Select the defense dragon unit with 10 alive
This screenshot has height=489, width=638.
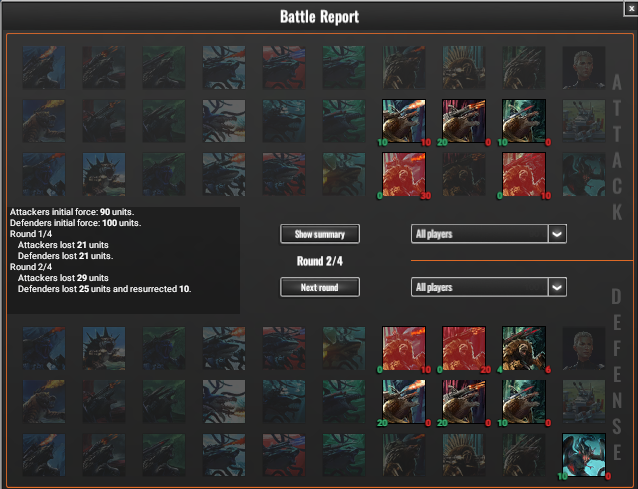pos(584,455)
